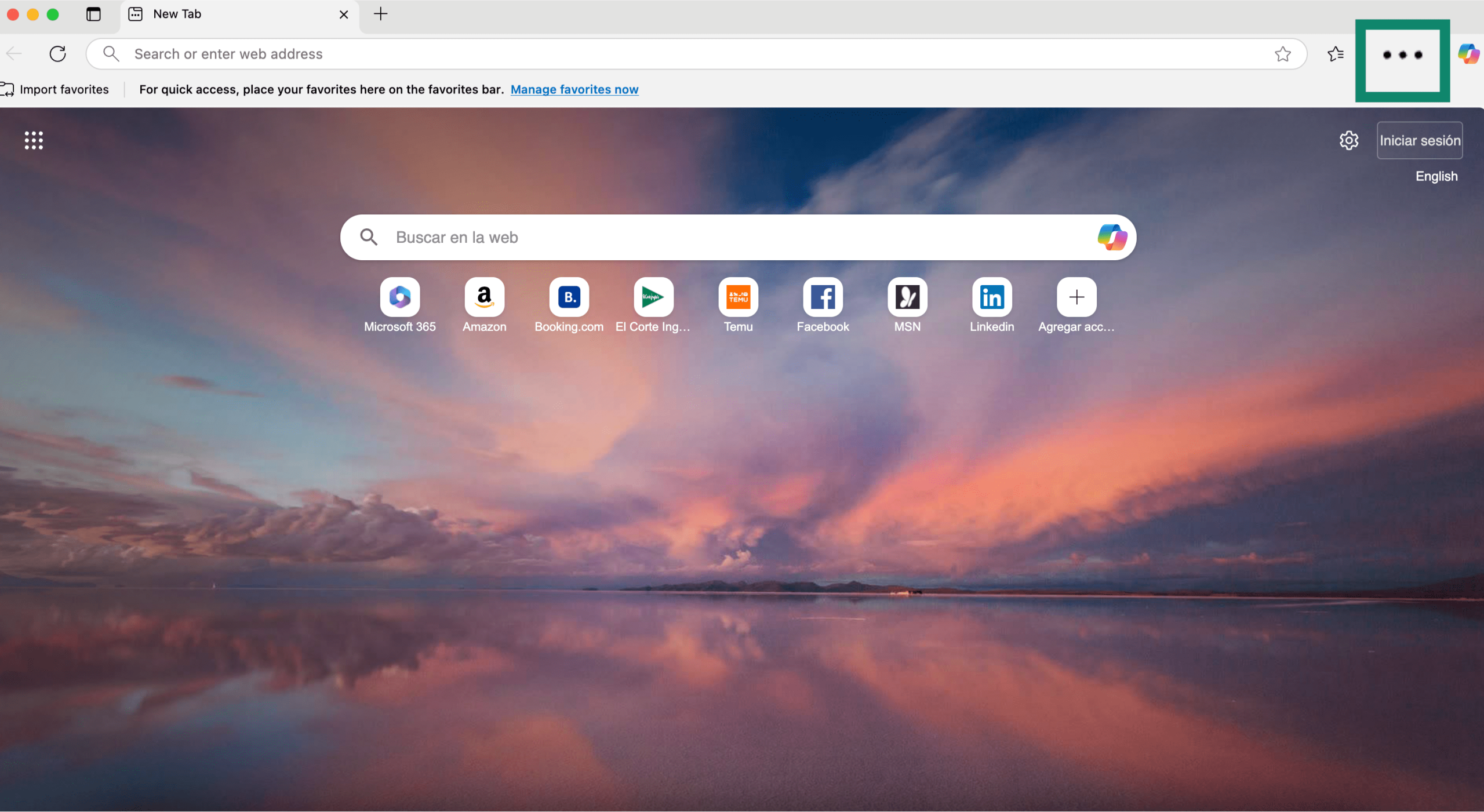1484x812 pixels.
Task: Launch Booking.com from the shortcuts
Action: tap(569, 304)
